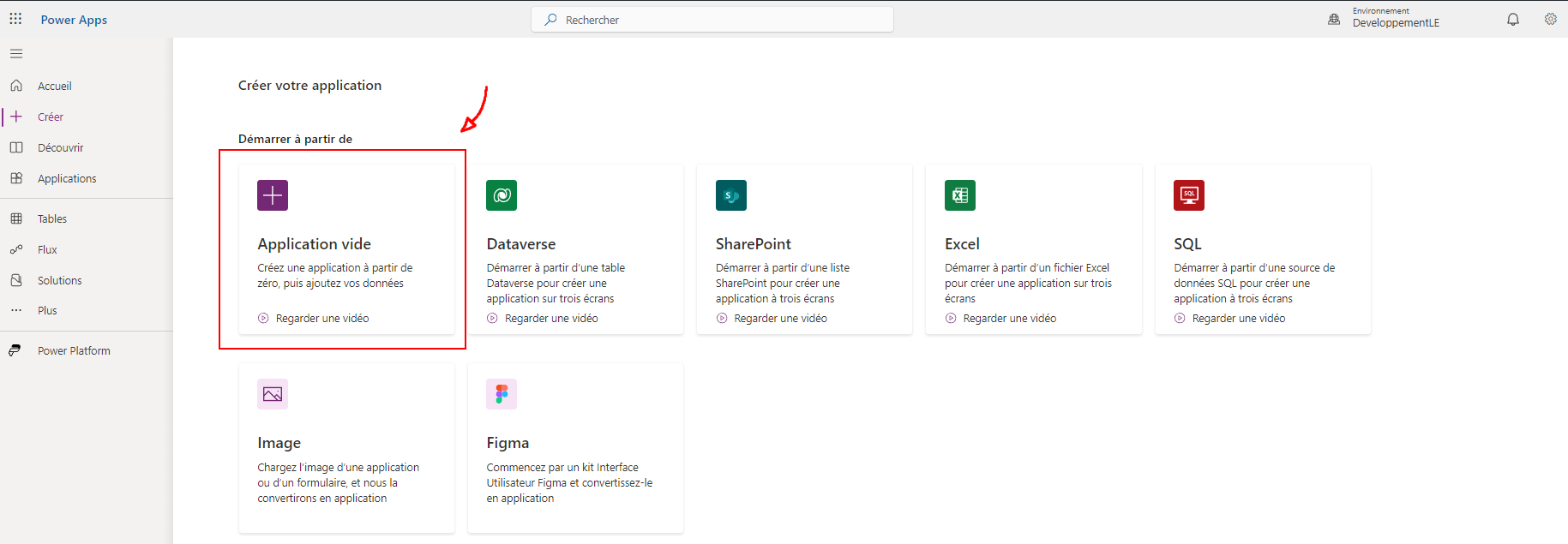Image resolution: width=1568 pixels, height=544 pixels.
Task: Click the Créer votre application heading
Action: point(309,85)
